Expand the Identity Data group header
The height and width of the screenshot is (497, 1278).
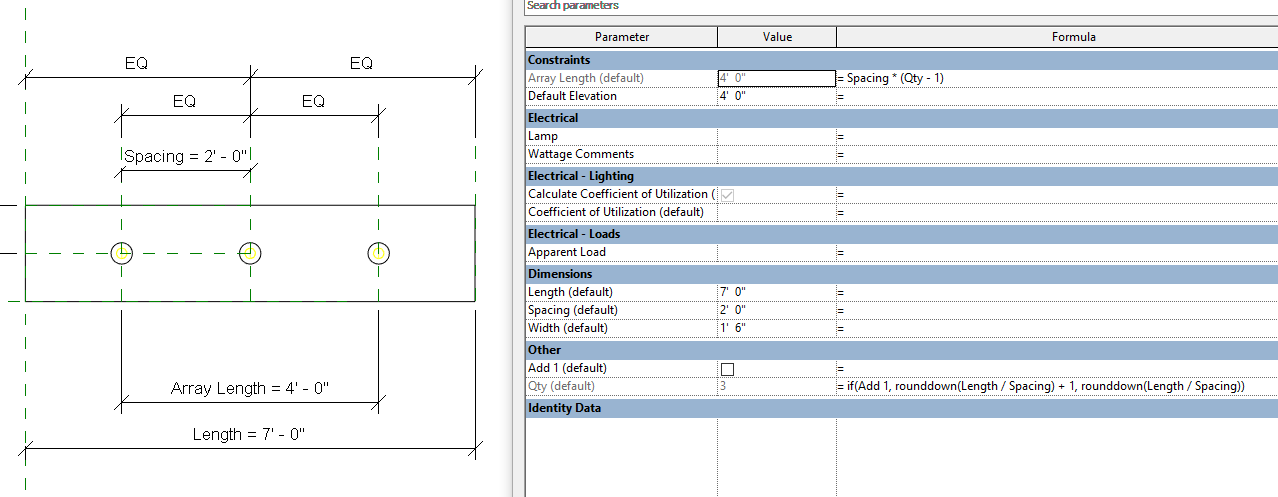(x=564, y=408)
